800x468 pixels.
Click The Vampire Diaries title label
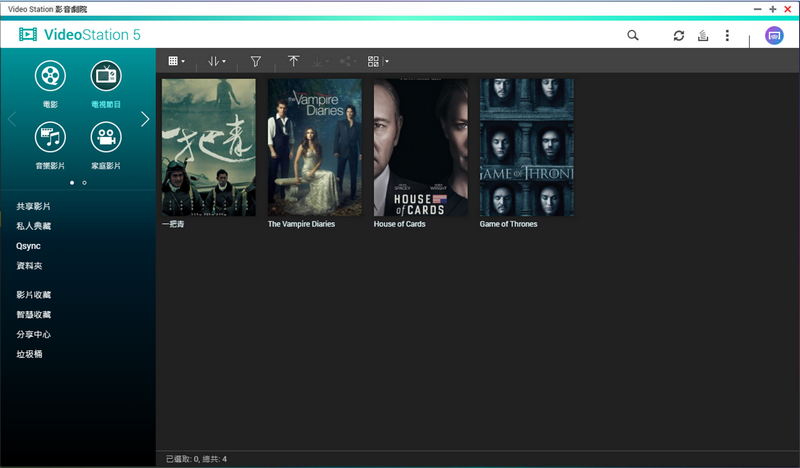[x=301, y=224]
